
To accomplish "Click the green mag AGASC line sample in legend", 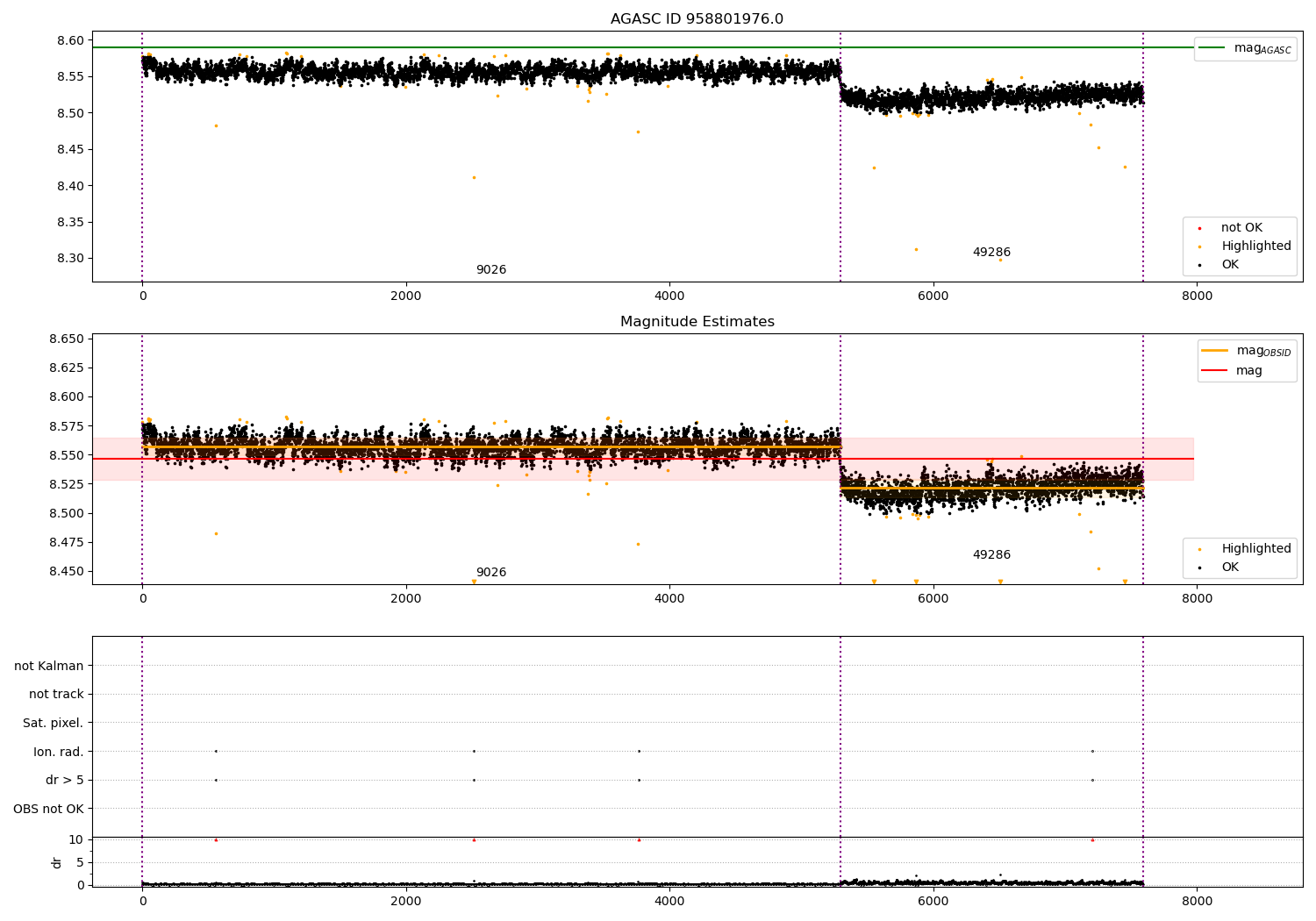I will point(1212,47).
